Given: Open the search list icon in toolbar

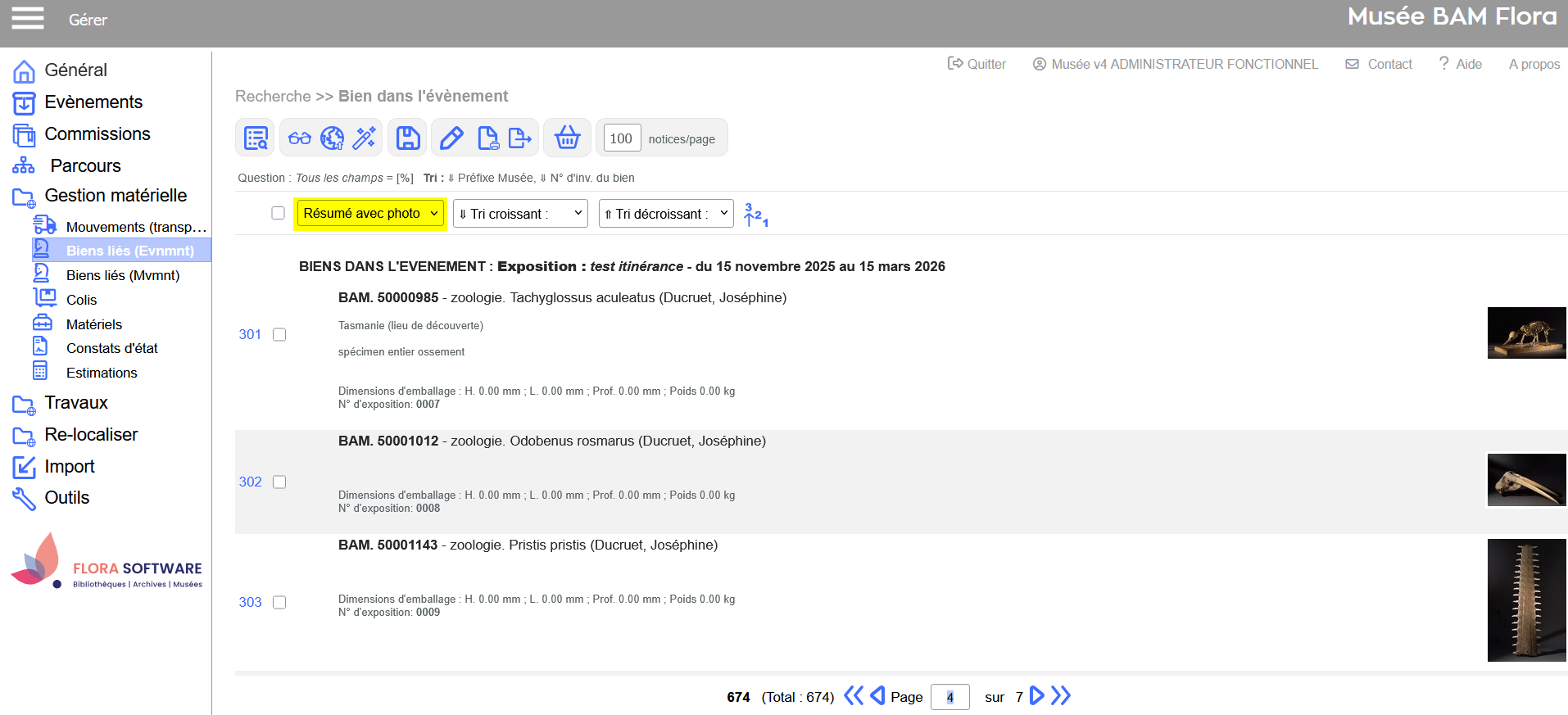Looking at the screenshot, I should (256, 138).
